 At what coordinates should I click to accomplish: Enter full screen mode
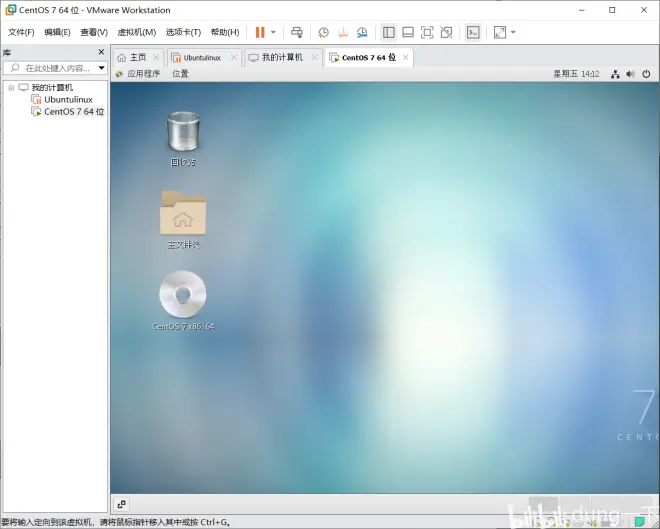tap(427, 32)
